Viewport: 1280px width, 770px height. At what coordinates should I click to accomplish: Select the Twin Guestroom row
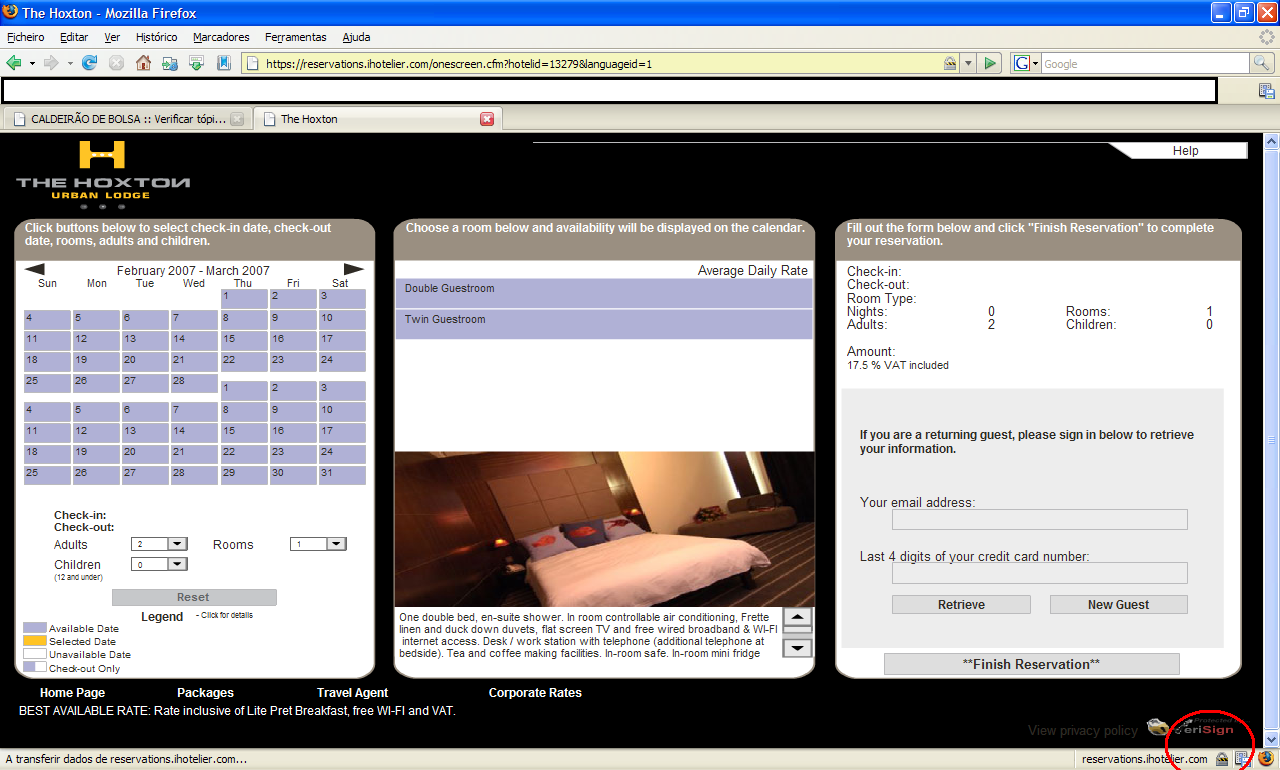pyautogui.click(x=604, y=324)
